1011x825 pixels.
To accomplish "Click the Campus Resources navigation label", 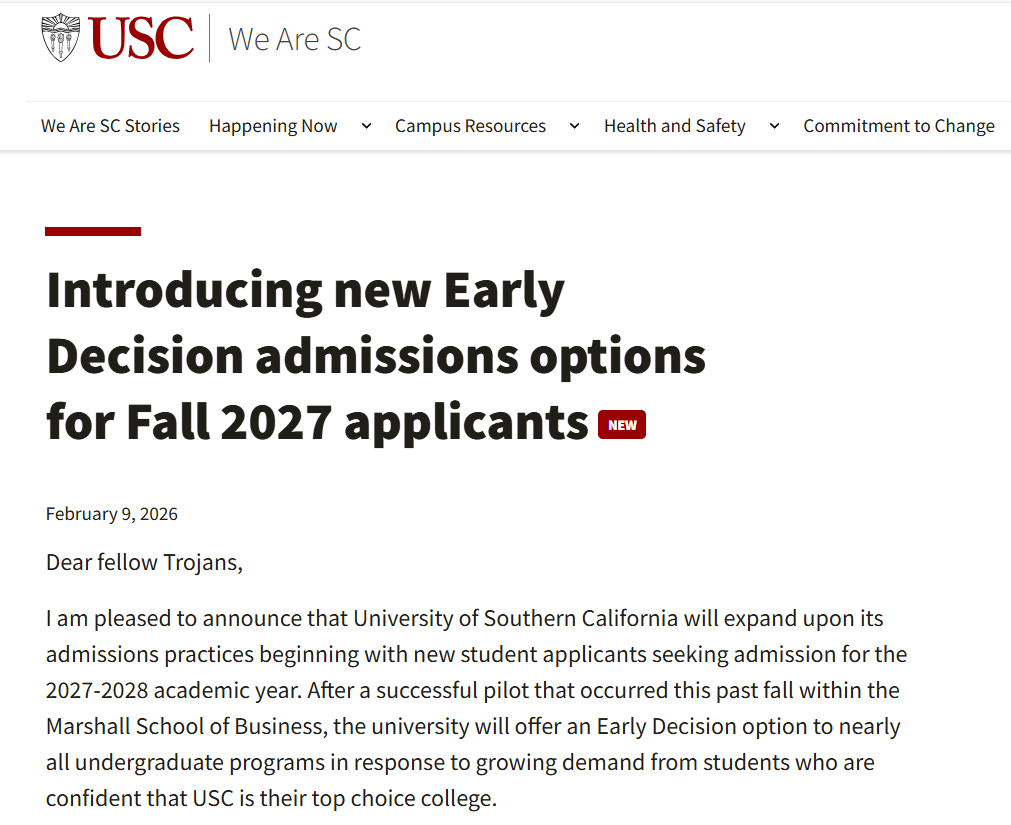I will click(x=470, y=126).
